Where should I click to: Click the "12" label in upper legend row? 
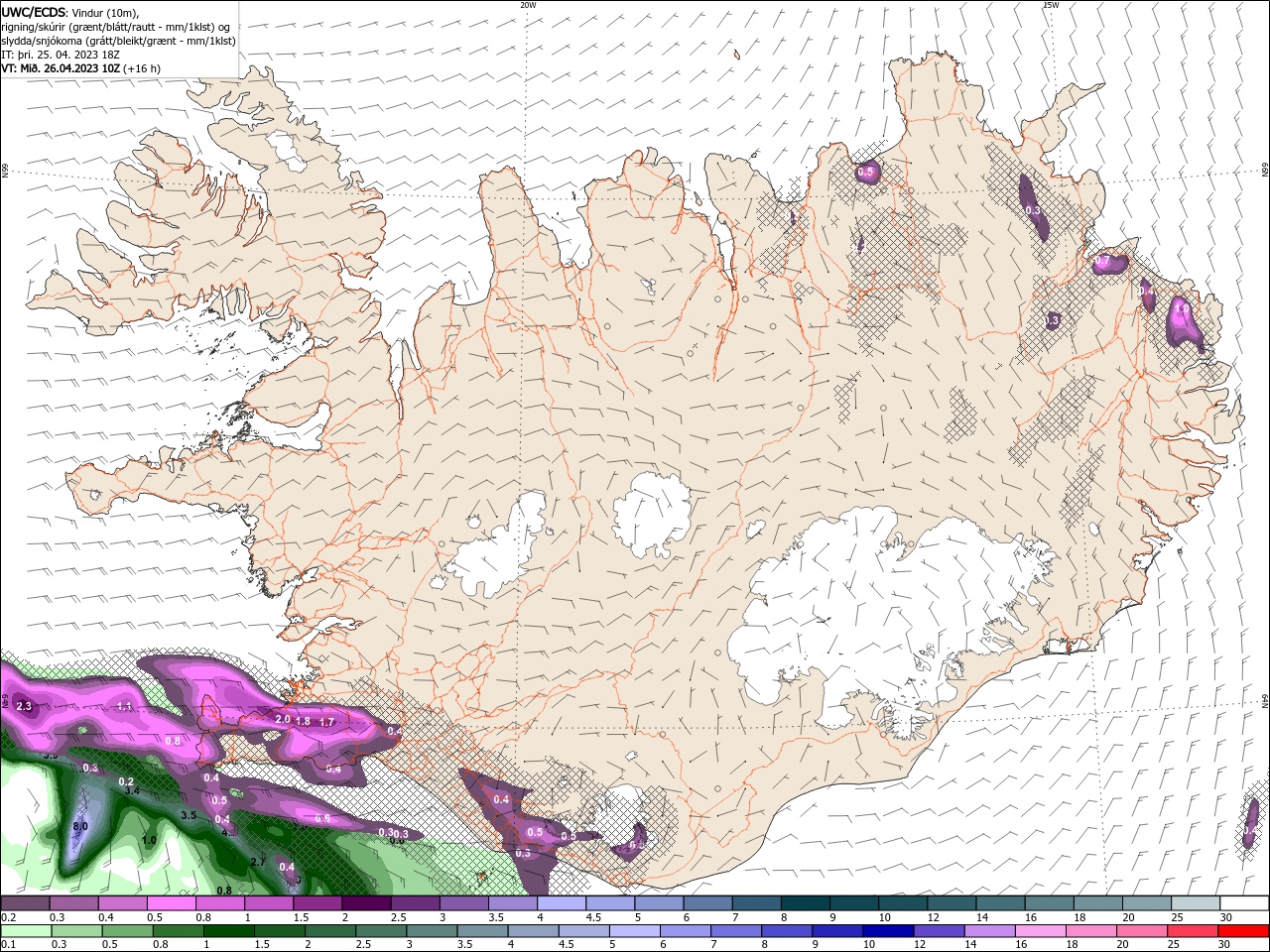click(x=932, y=917)
